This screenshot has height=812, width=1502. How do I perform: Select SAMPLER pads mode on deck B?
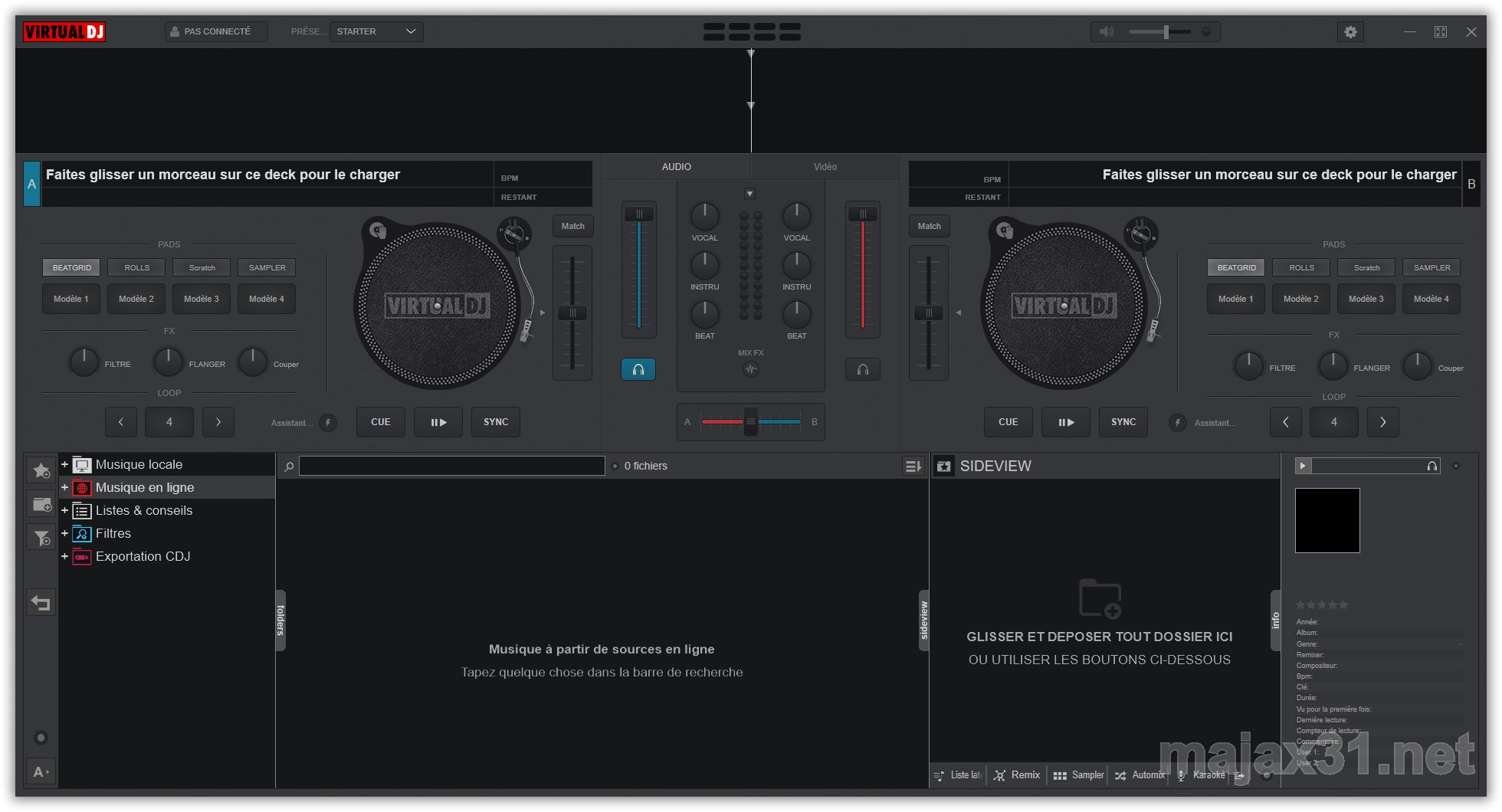click(x=1432, y=267)
